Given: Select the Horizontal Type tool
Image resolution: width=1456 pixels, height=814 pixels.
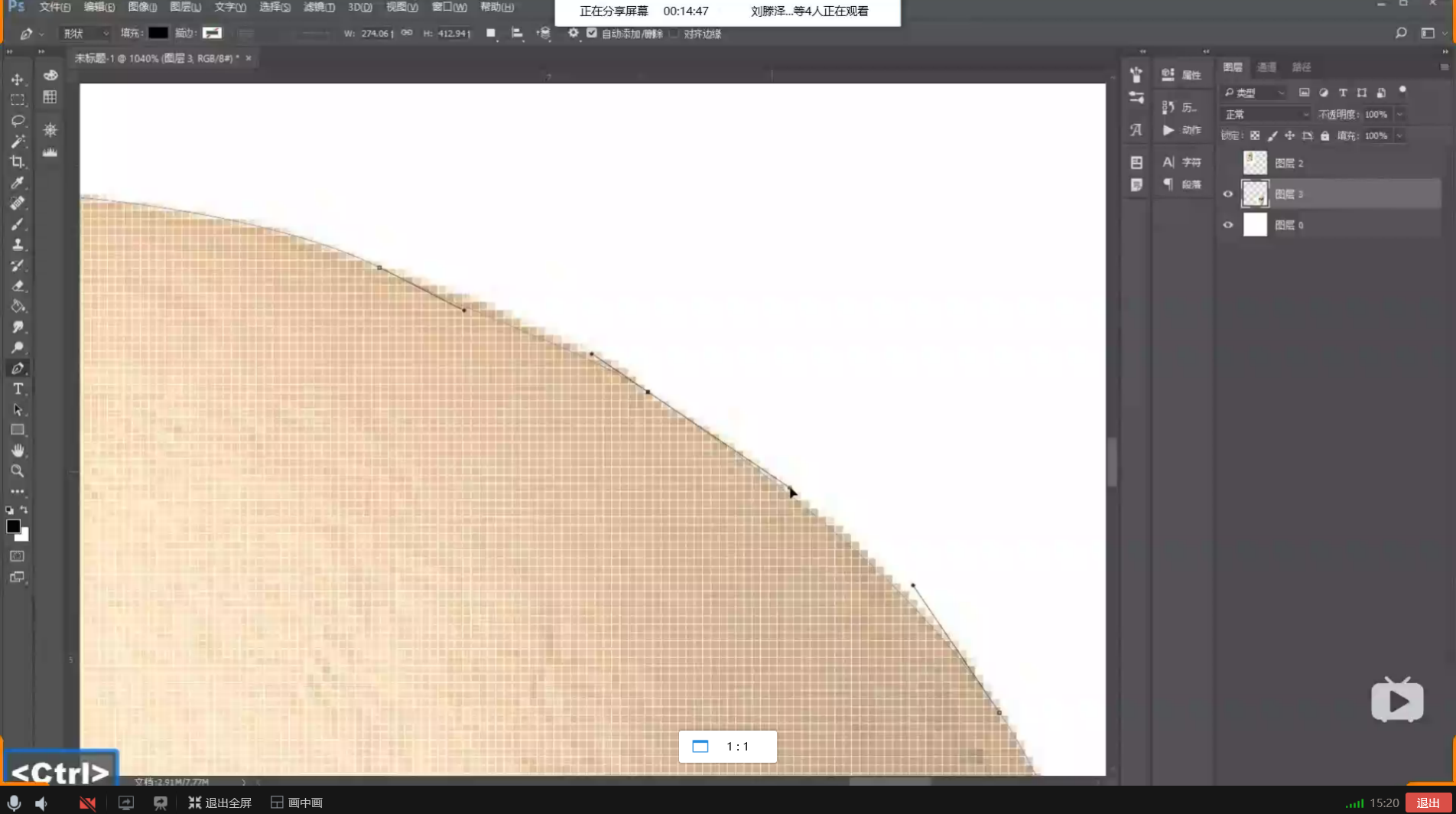Looking at the screenshot, I should [17, 389].
